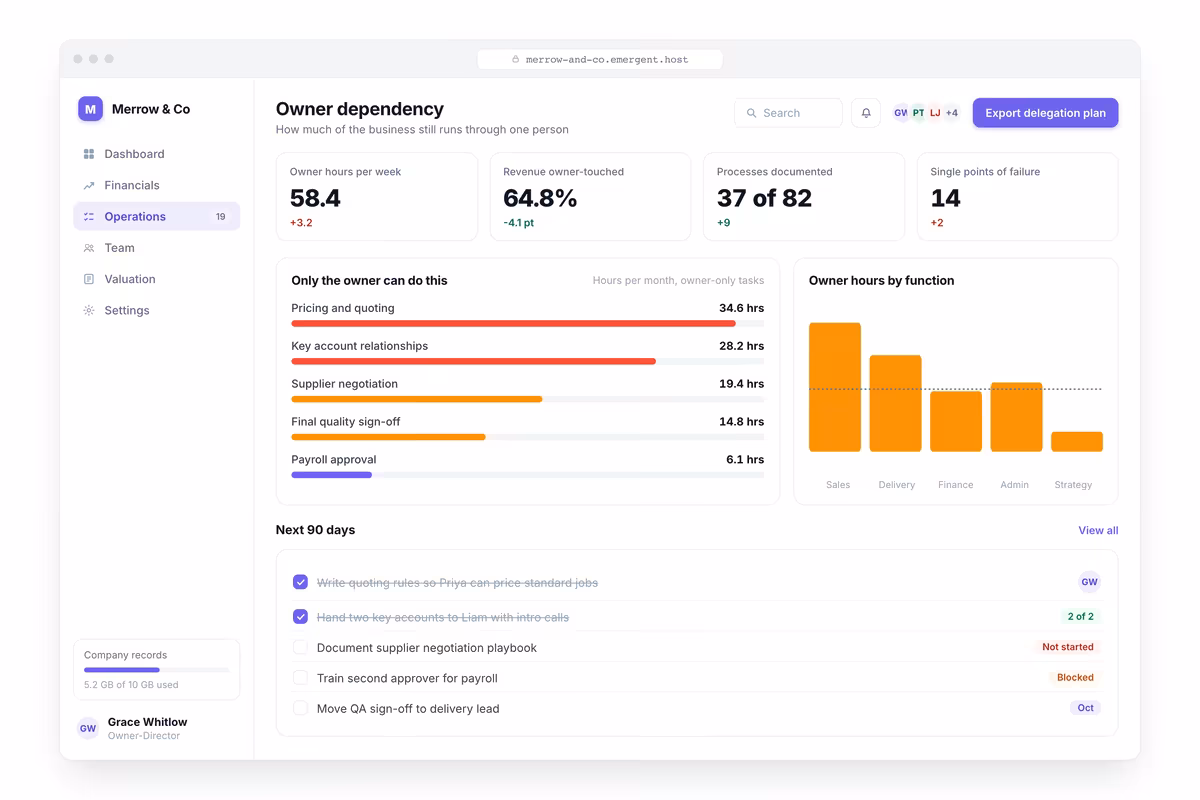
Task: Click the Team people icon
Action: point(89,248)
